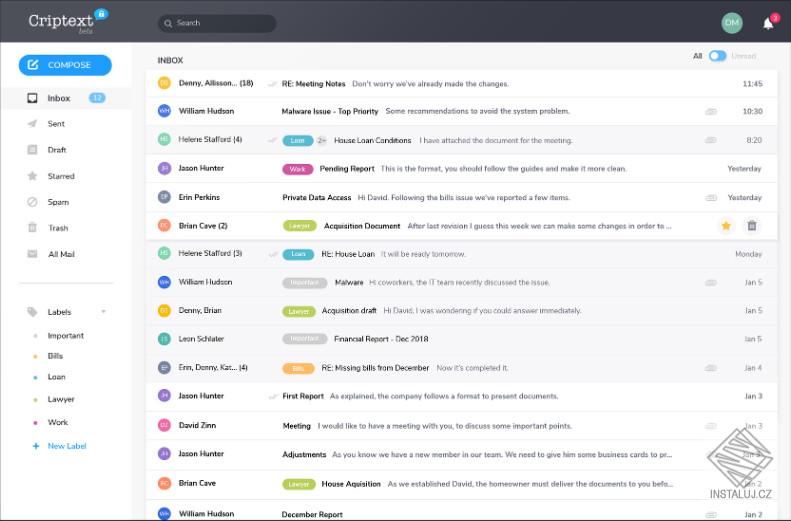Click Helene Stafford avatar in House Loan Conditions row
Screen dimensions: 791x521
164,139
